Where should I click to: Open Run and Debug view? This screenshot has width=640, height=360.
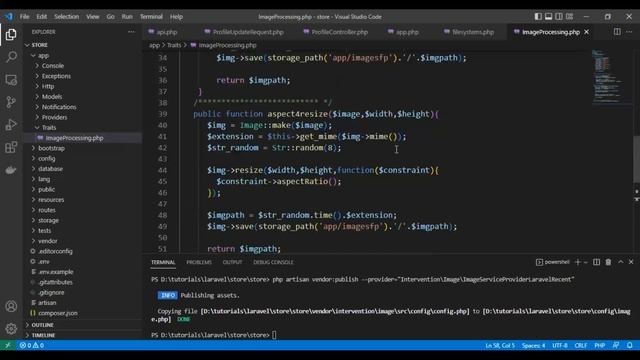(11, 124)
